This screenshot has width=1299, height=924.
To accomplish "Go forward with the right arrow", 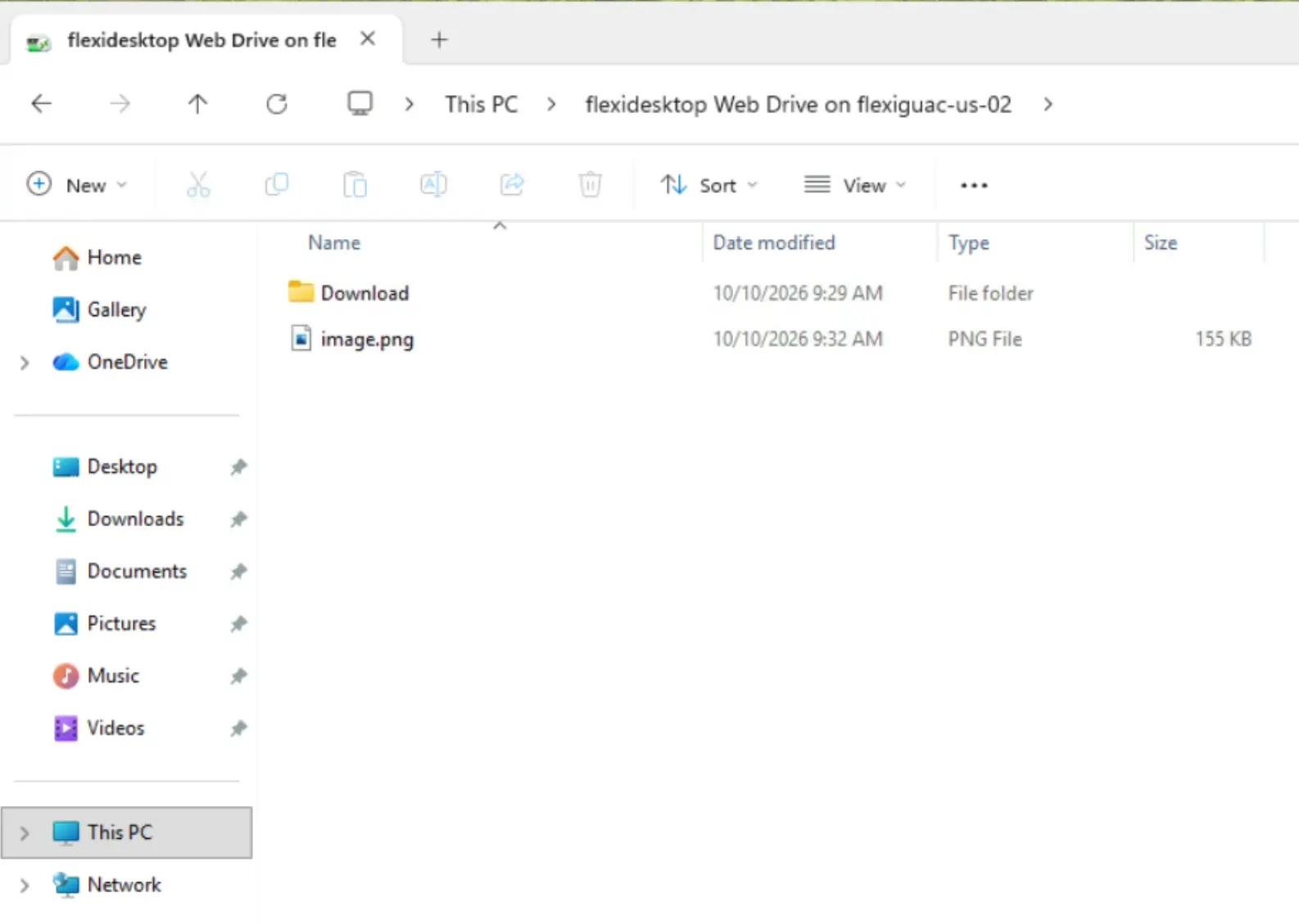I will click(120, 104).
